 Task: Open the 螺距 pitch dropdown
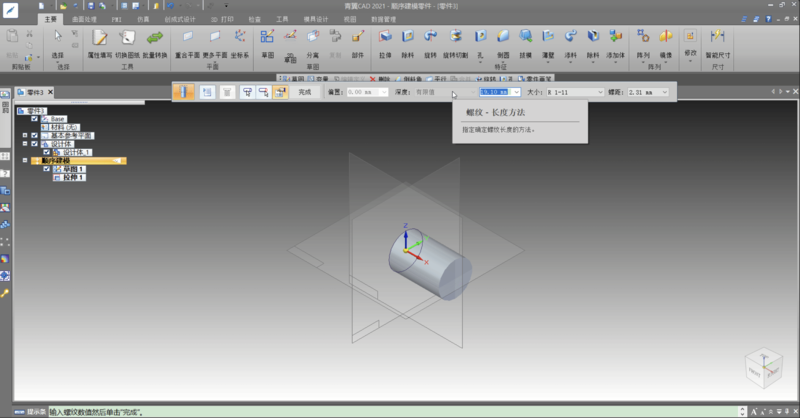click(x=664, y=92)
